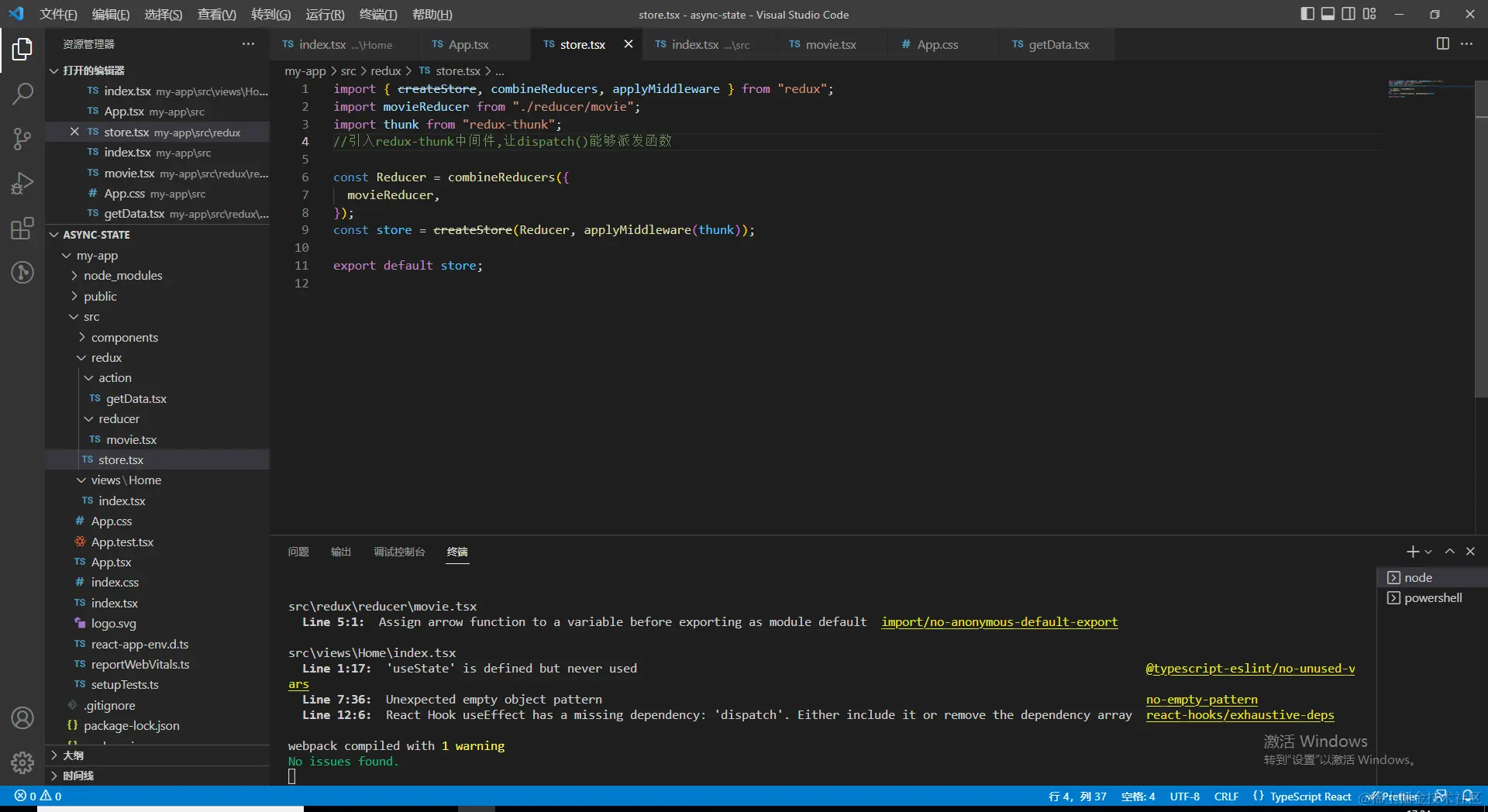This screenshot has width=1488, height=812.
Task: Open the Run and Debug view
Action: [22, 184]
